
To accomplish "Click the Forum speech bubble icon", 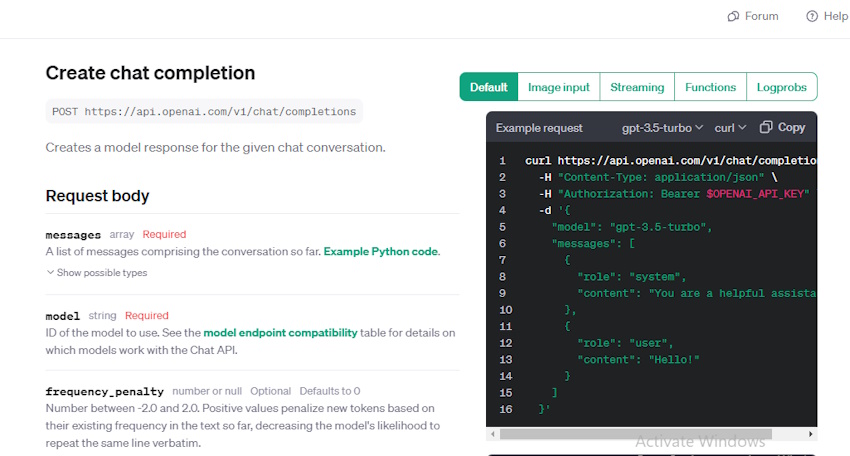I will point(733,16).
